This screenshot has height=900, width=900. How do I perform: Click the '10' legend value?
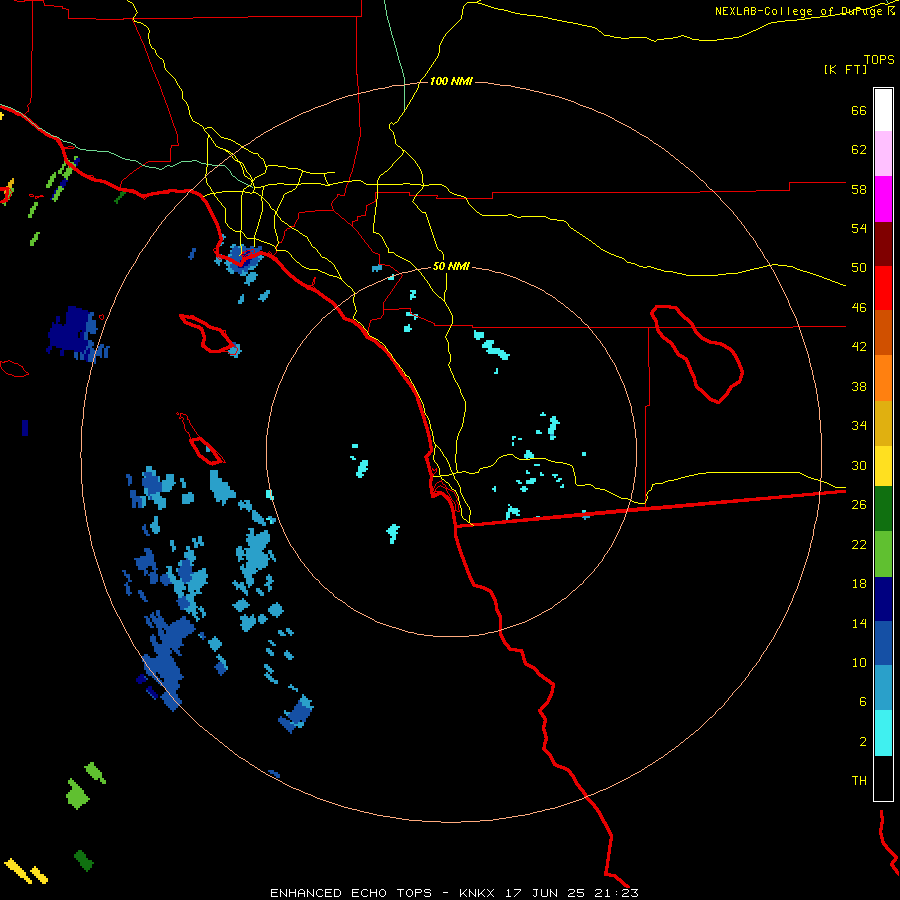859,663
